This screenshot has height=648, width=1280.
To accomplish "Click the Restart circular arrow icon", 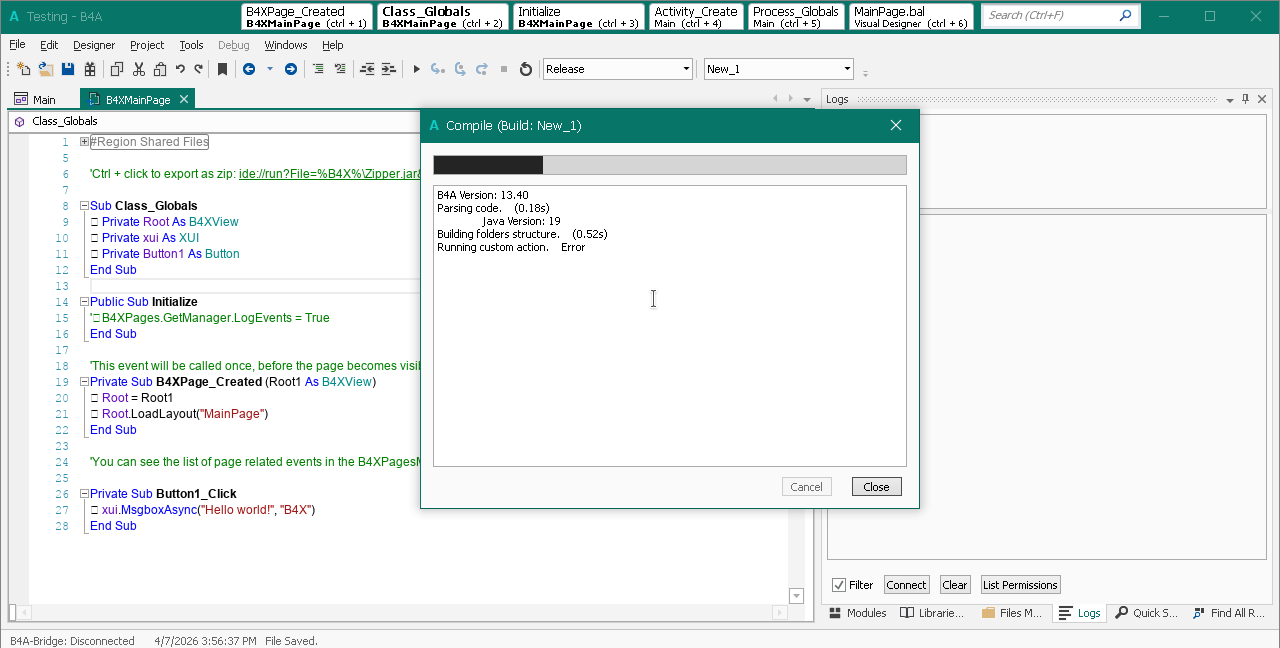I will 526,69.
